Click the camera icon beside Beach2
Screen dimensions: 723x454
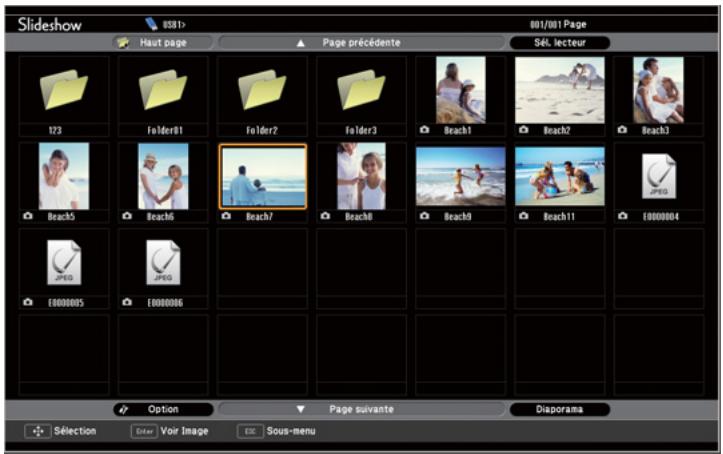pos(523,130)
